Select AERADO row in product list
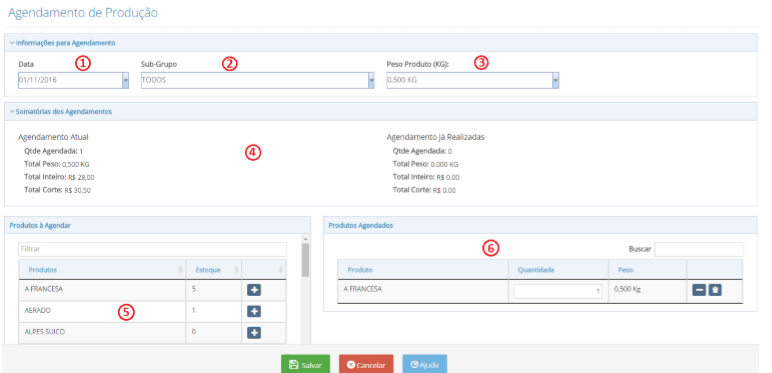The image size is (772, 373). (x=153, y=311)
